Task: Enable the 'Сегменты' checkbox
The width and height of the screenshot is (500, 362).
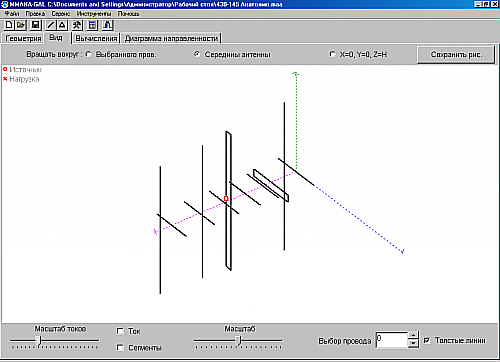Action: coord(120,347)
